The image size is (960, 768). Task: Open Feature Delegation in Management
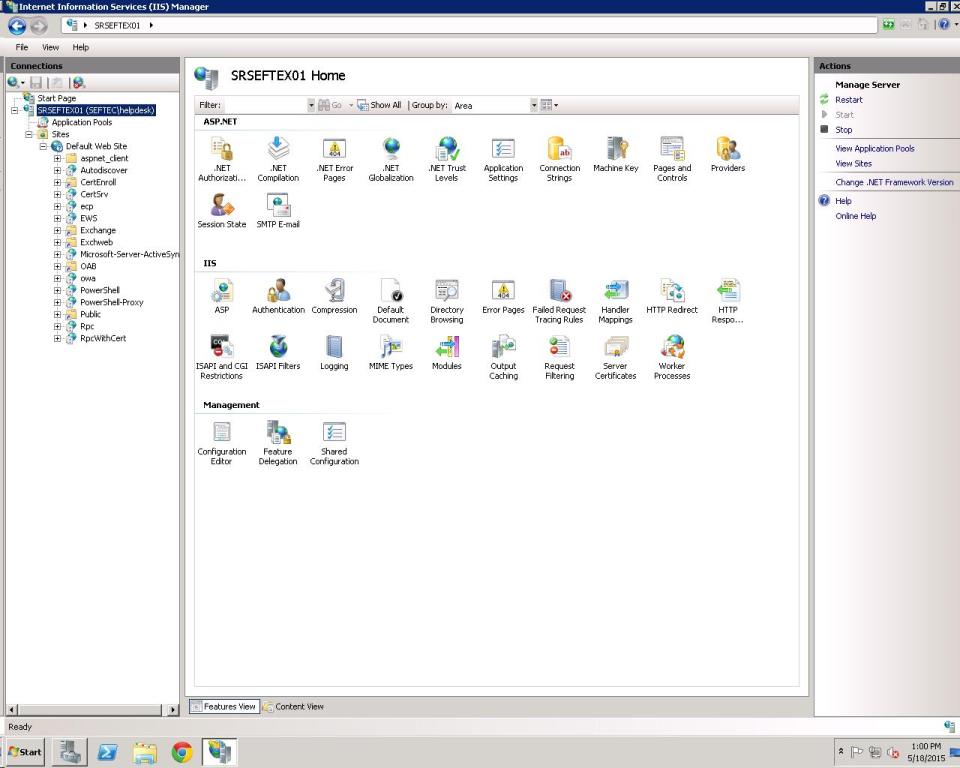pos(278,443)
